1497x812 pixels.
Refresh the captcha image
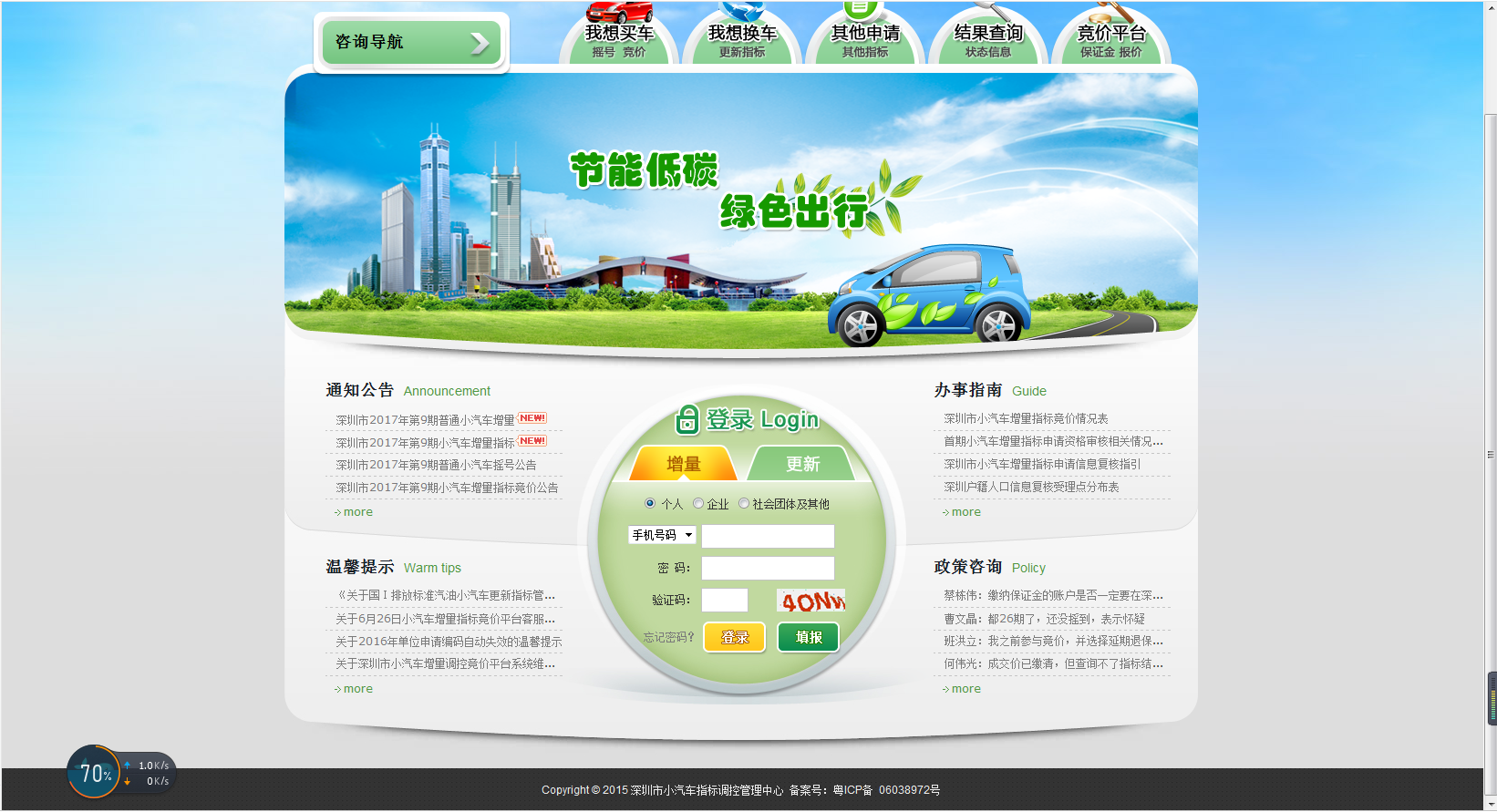click(x=810, y=601)
